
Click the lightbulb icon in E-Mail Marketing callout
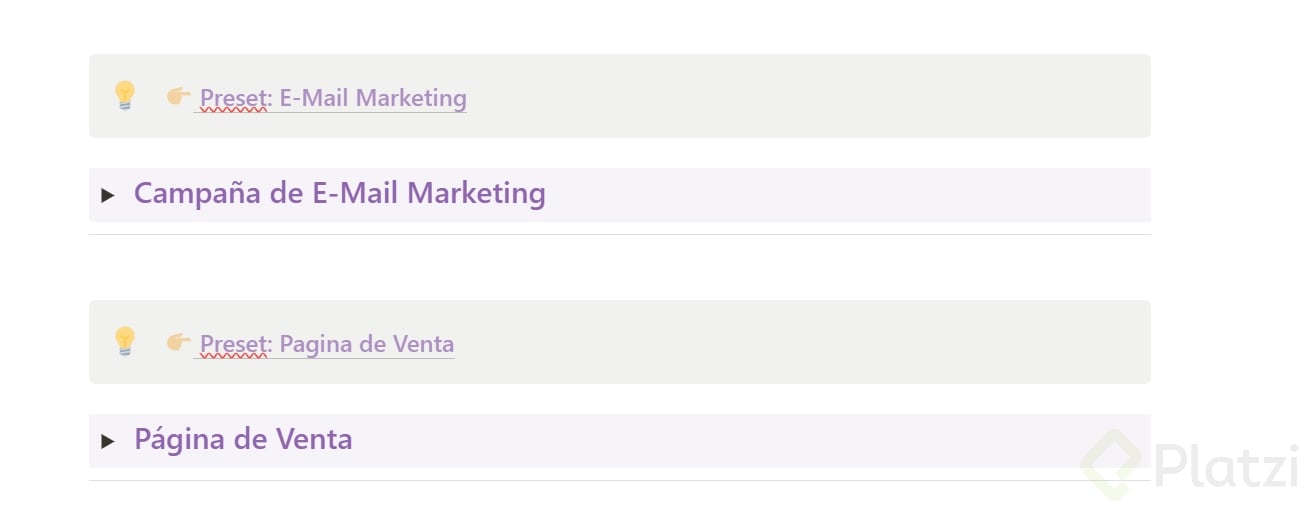click(124, 96)
